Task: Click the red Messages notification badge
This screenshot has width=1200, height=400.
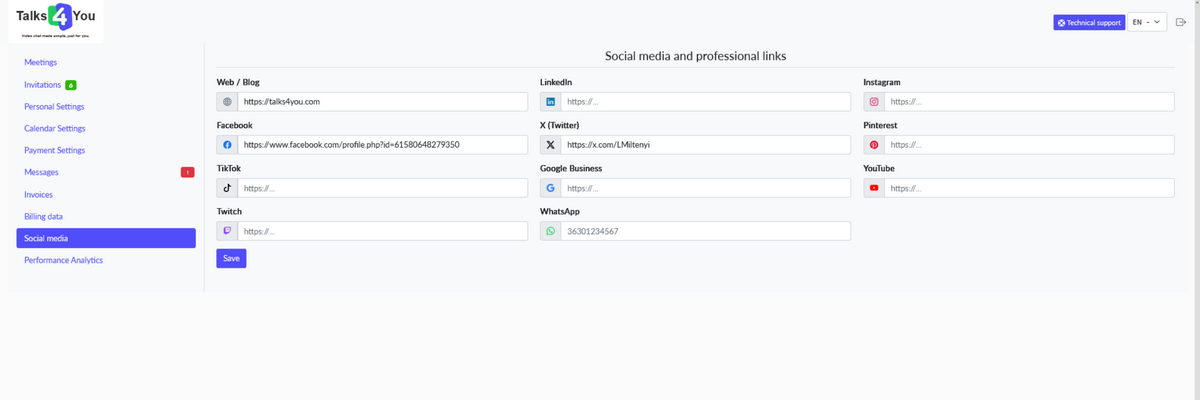Action: (187, 173)
